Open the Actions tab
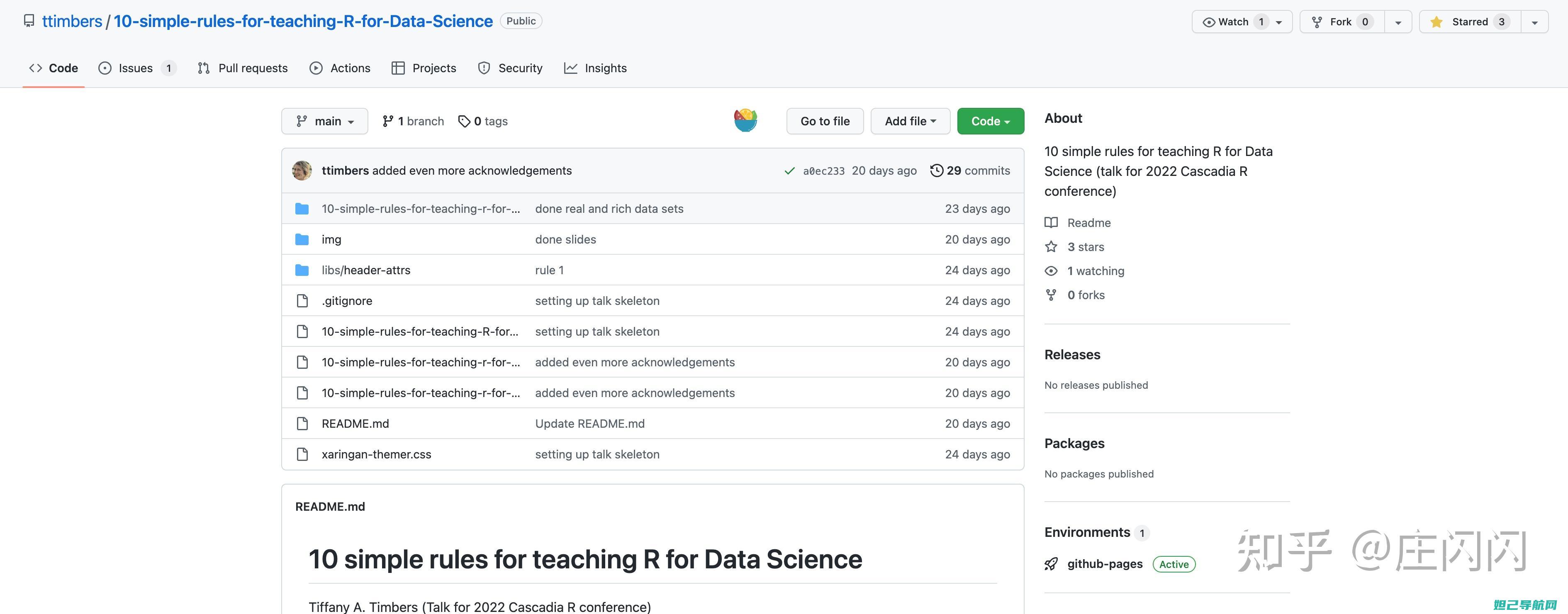Viewport: 1568px width, 614px height. point(340,68)
